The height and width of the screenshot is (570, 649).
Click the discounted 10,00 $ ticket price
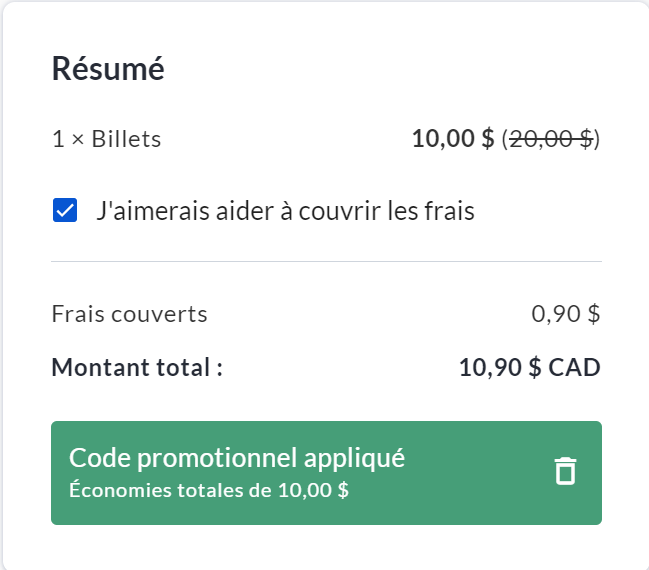click(x=453, y=139)
